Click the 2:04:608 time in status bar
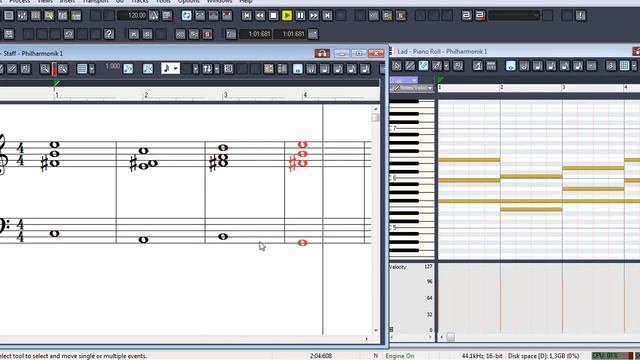This screenshot has height=360, width=640. tap(320, 356)
